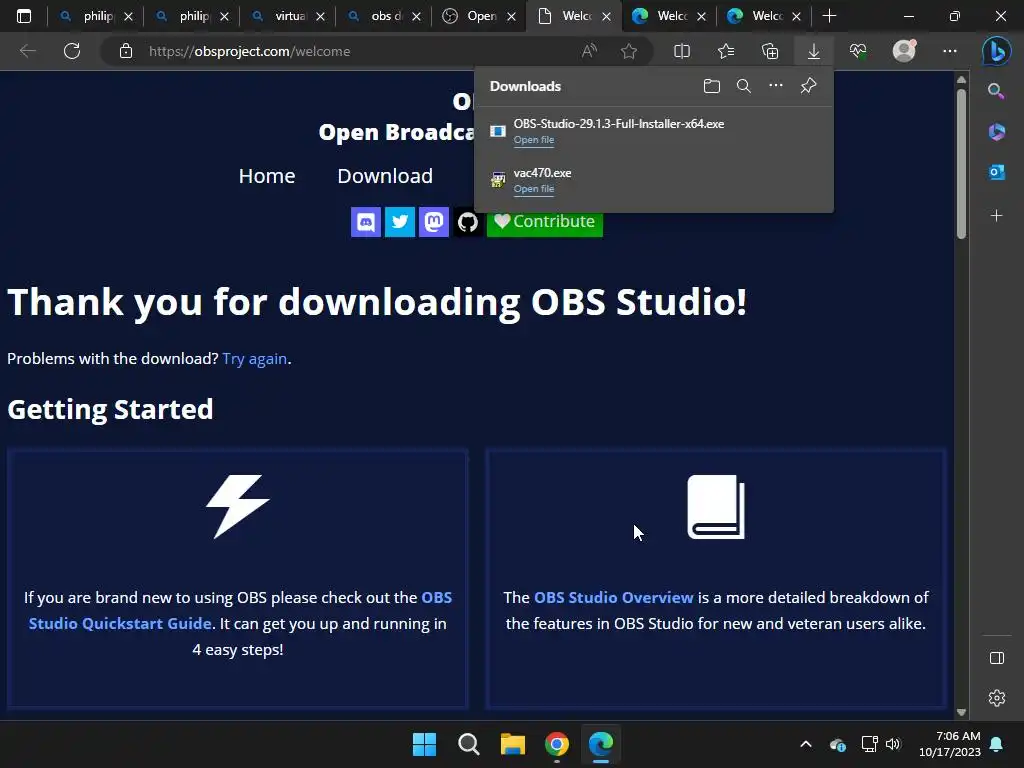The height and width of the screenshot is (768, 1024).
Task: Open the Download nav item
Action: (385, 176)
